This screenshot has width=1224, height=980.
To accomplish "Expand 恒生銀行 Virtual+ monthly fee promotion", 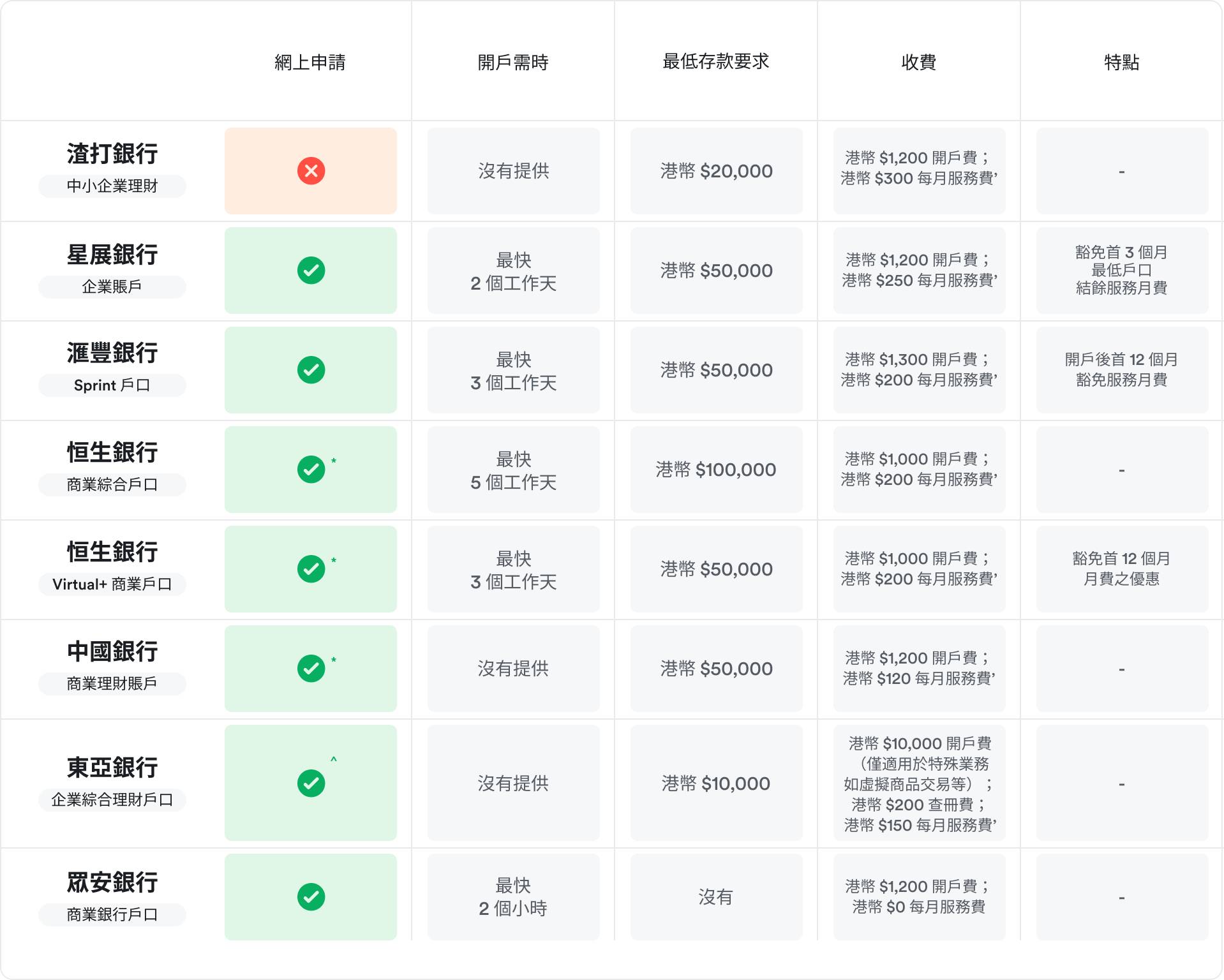I will pos(1121,569).
